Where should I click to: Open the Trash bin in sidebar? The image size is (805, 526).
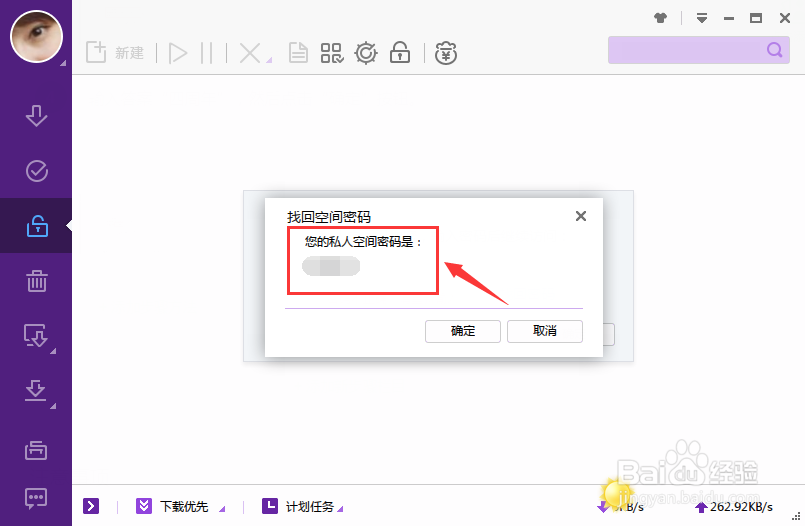37,281
